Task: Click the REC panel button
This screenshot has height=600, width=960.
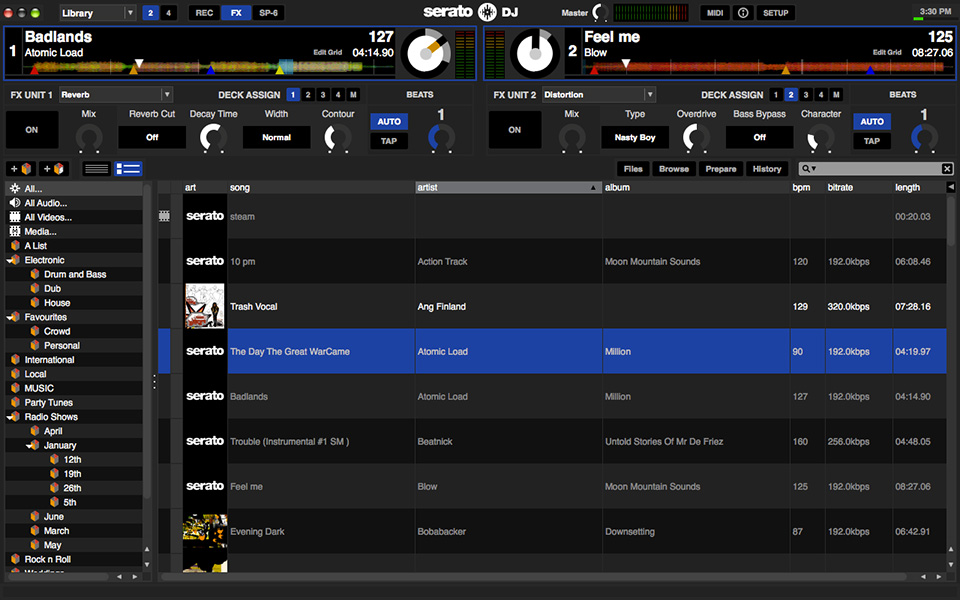Action: tap(204, 13)
